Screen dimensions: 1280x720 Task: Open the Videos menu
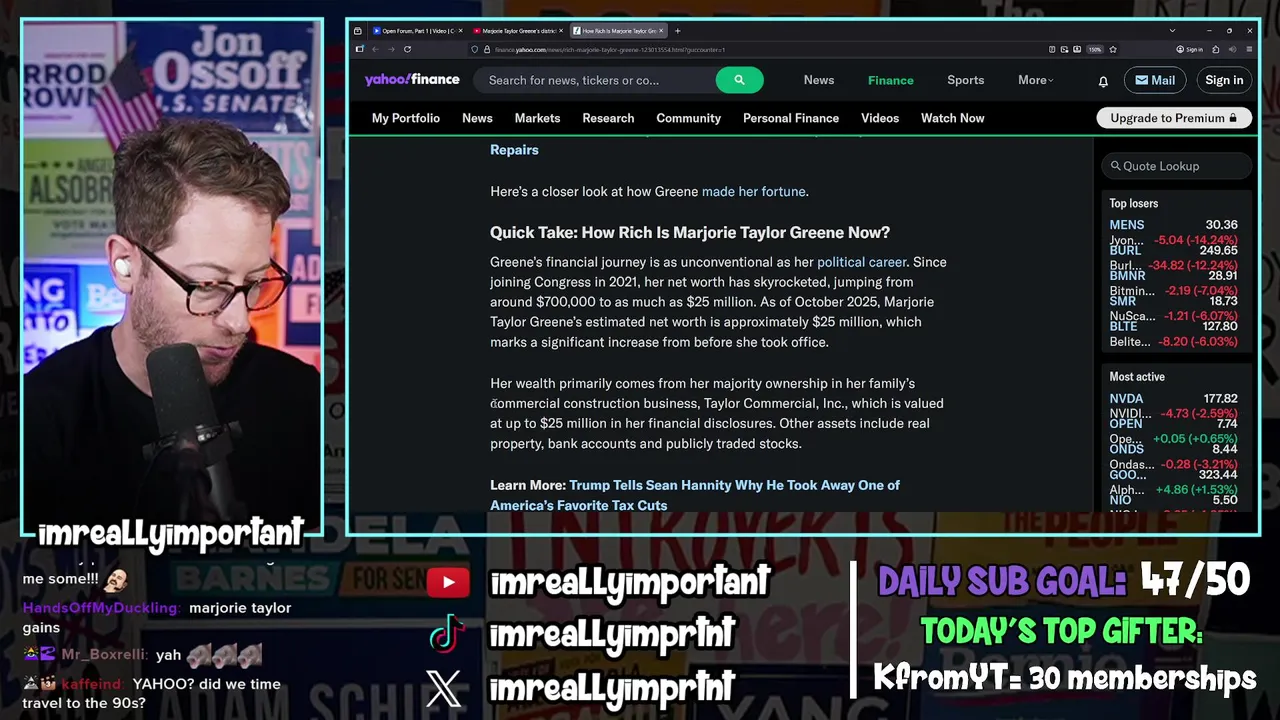(x=880, y=118)
